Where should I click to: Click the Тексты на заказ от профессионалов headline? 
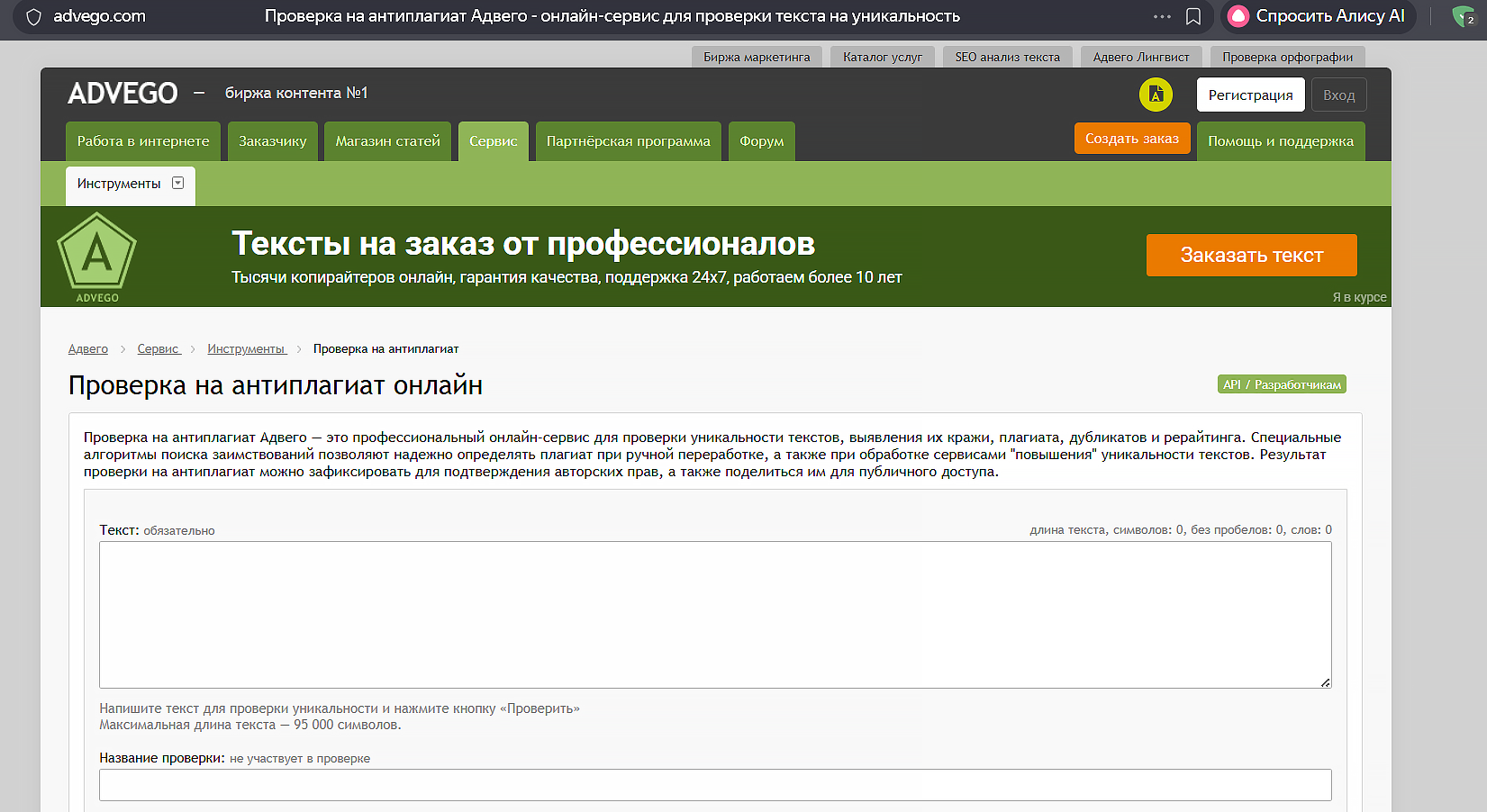point(523,243)
